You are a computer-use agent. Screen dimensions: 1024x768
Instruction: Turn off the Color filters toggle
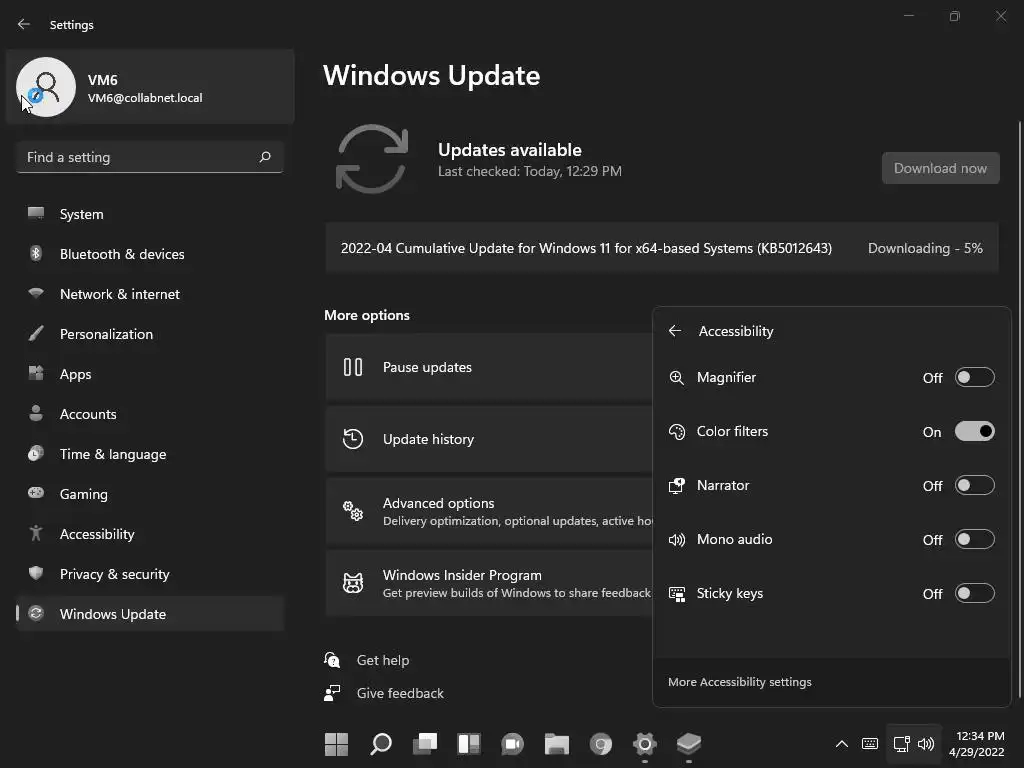(x=974, y=431)
